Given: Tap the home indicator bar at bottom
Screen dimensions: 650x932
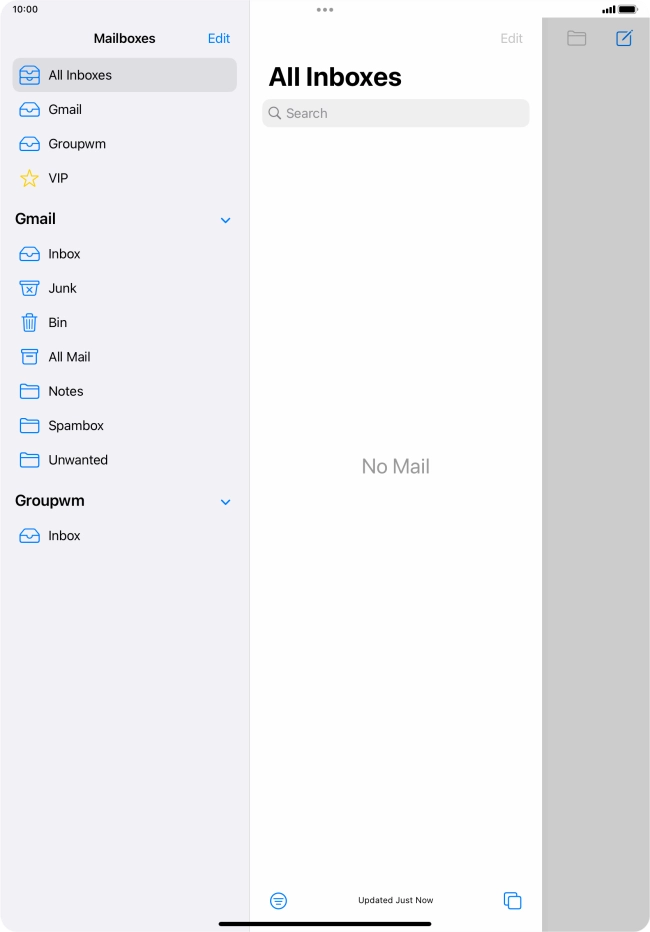Looking at the screenshot, I should 325,924.
